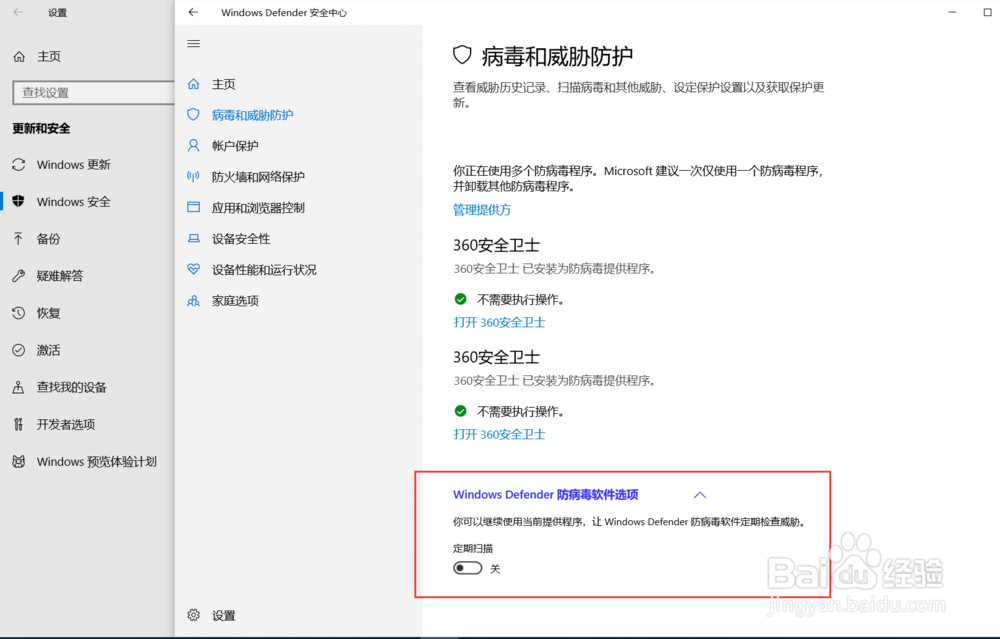The height and width of the screenshot is (639, 1000).
Task: Collapse Windows Defender 防病毒软件选项 chevron
Action: [x=700, y=495]
